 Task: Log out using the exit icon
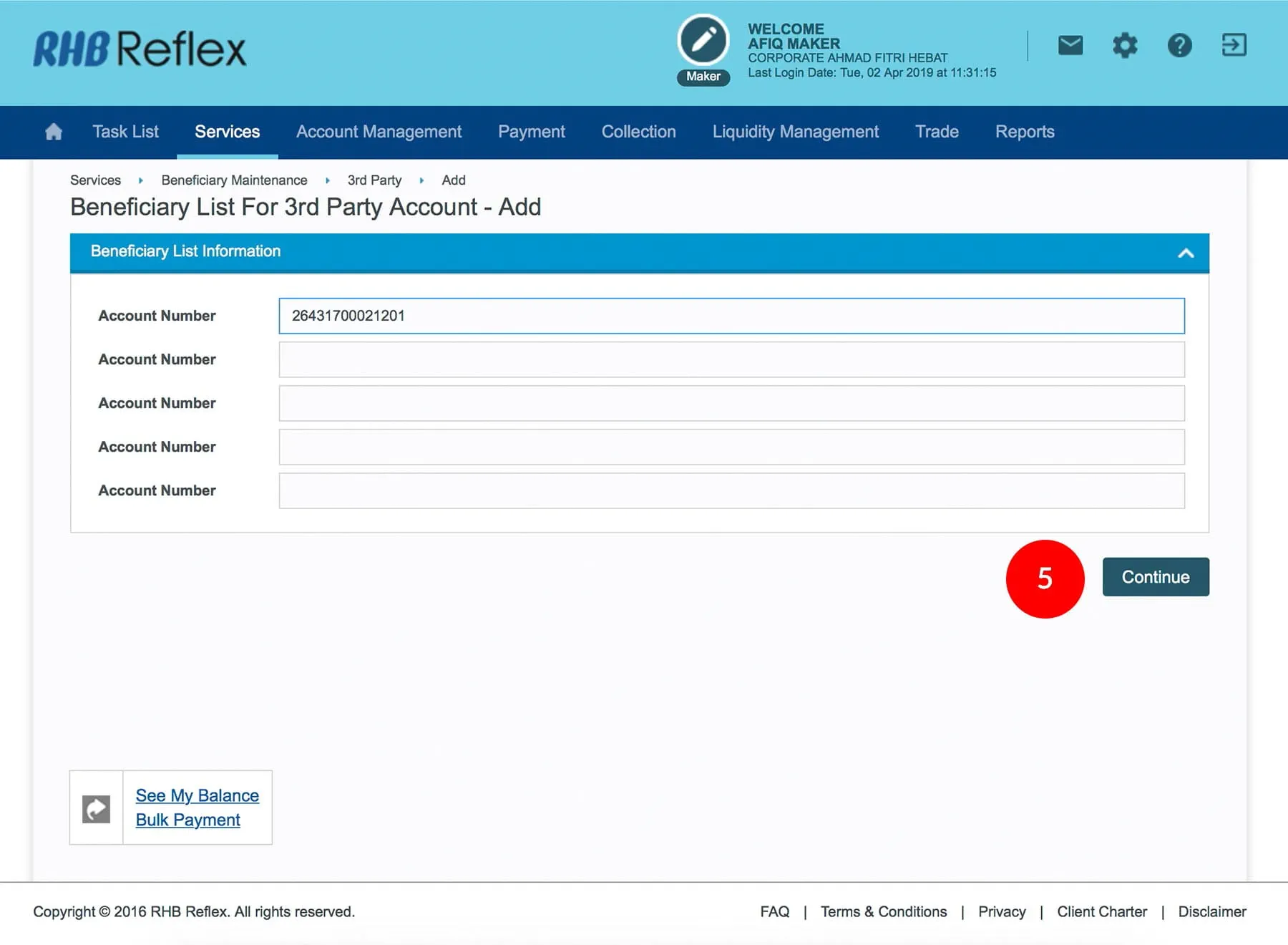[1234, 45]
